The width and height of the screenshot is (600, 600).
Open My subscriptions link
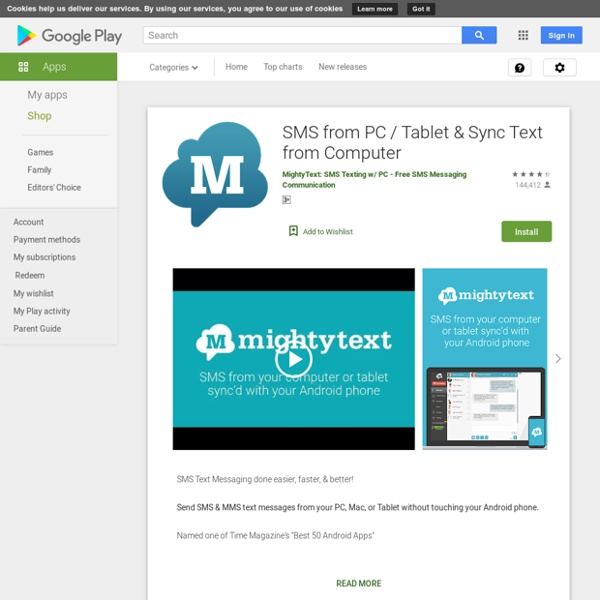[44, 257]
